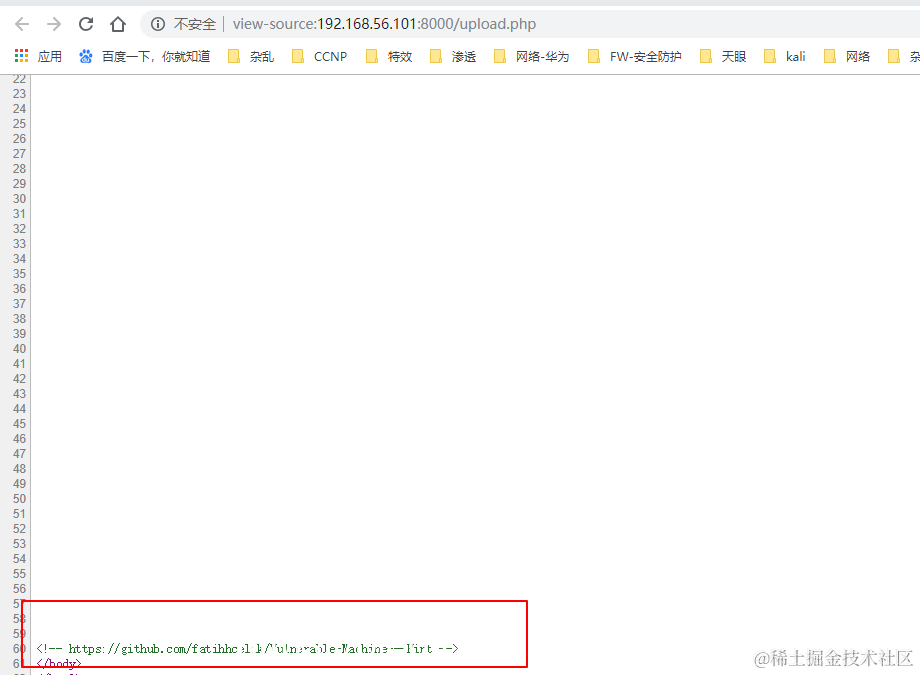Screen dimensions: 920x675
Task: Open the 渗透 bookmark folder
Action: click(x=453, y=56)
